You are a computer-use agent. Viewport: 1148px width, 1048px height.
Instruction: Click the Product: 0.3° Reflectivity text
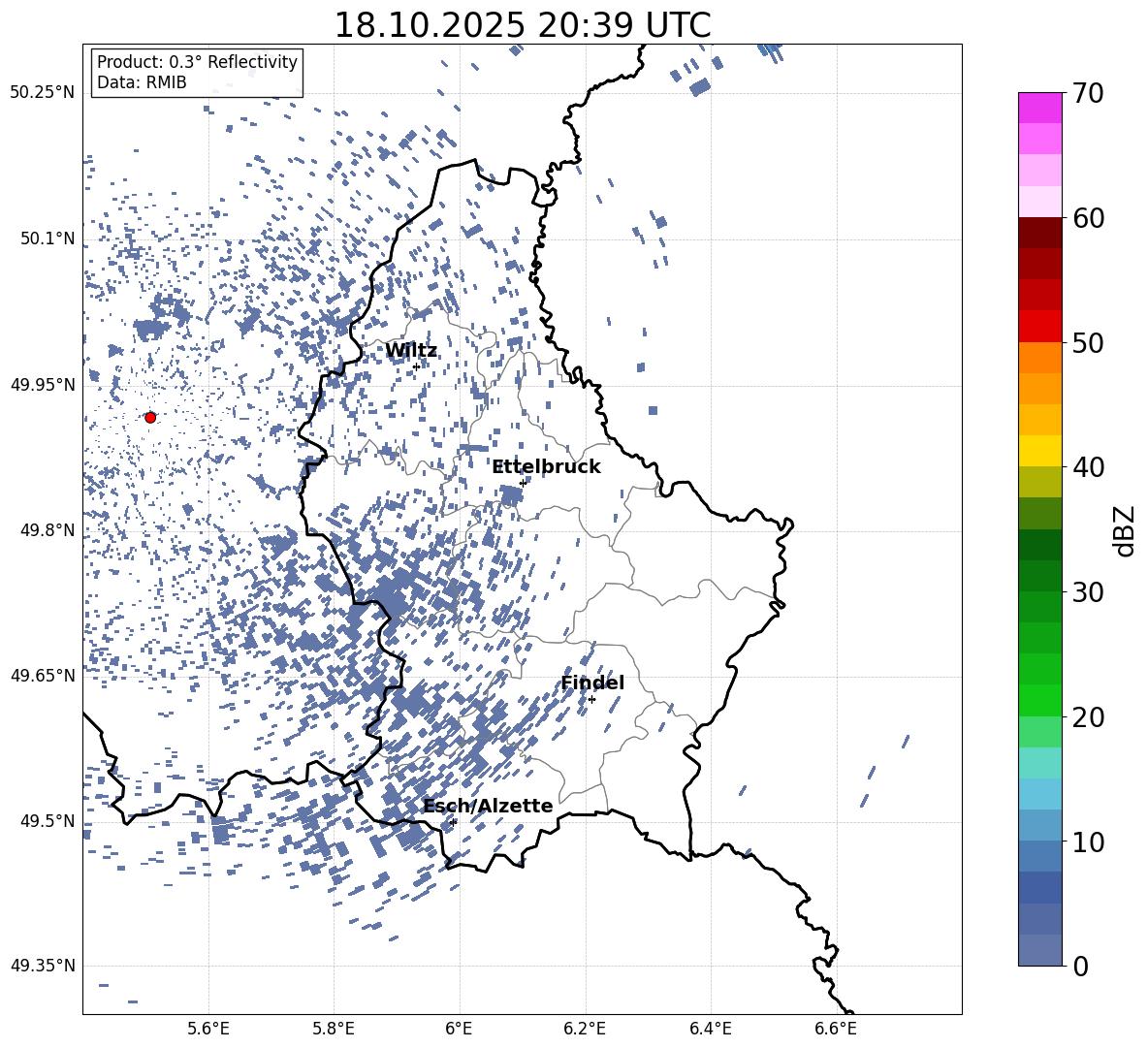pos(197,62)
